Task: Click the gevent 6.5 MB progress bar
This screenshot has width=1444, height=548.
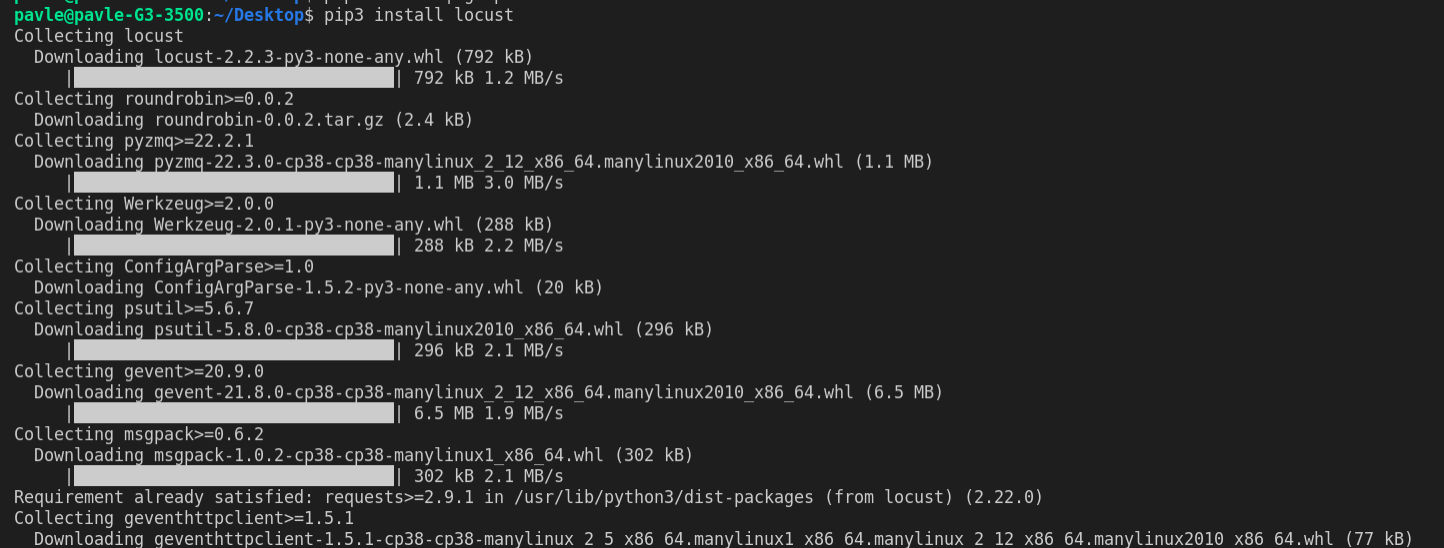Action: click(234, 414)
